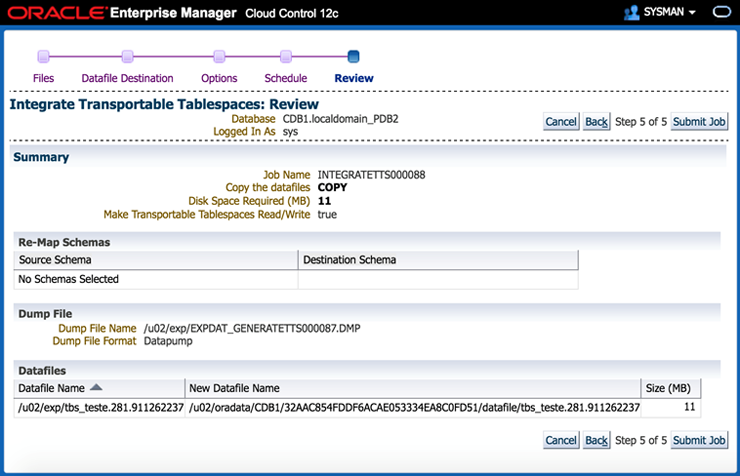
Task: Click the Datafile Destination step marker icon
Action: (x=127, y=57)
